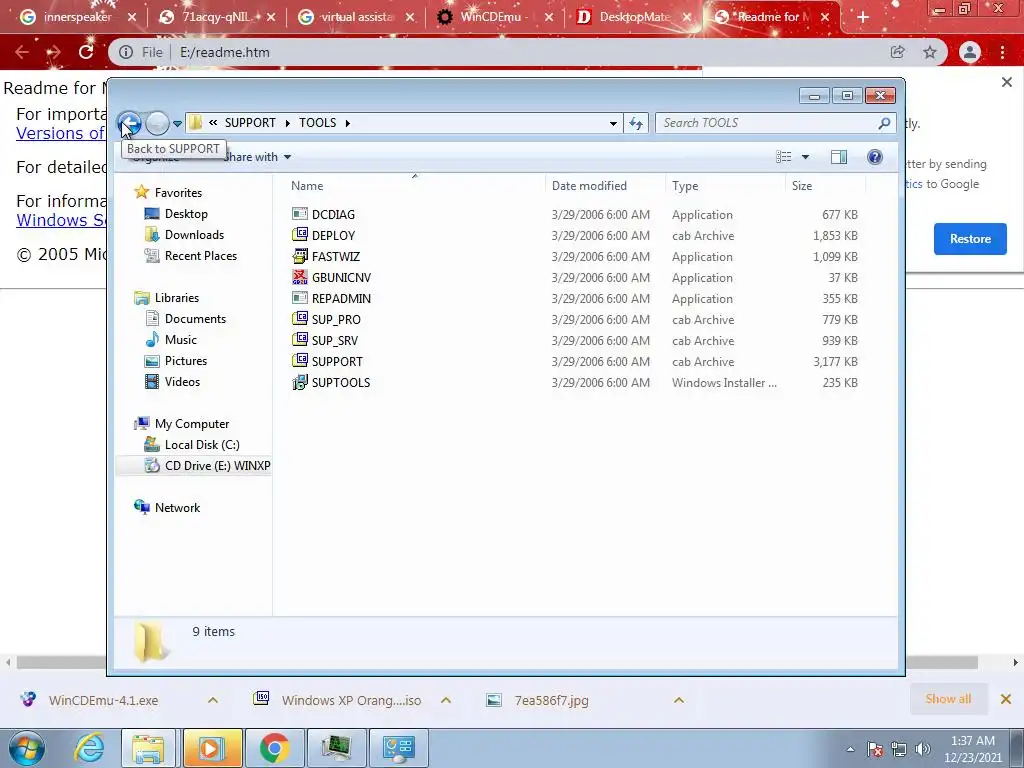The width and height of the screenshot is (1024, 768).
Task: Go back to SUPPORT folder
Action: (x=129, y=123)
